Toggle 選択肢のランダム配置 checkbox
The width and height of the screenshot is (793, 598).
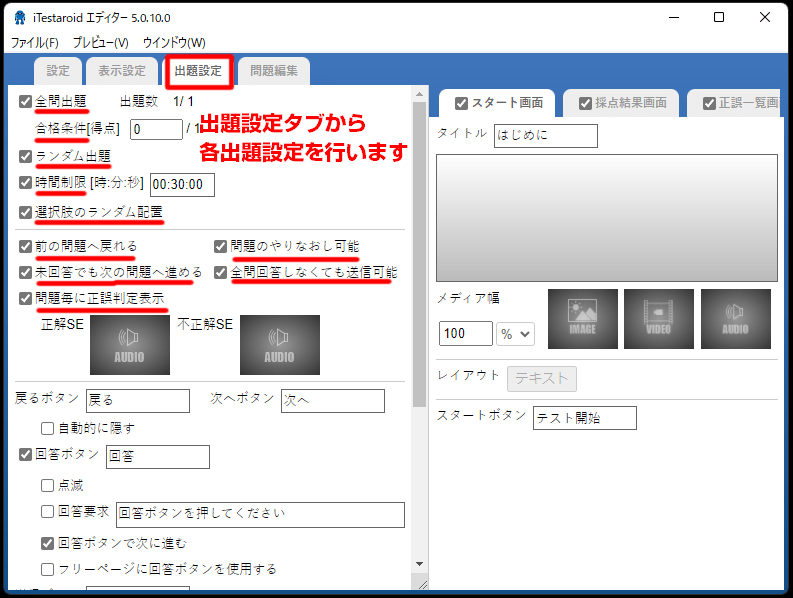coord(25,212)
